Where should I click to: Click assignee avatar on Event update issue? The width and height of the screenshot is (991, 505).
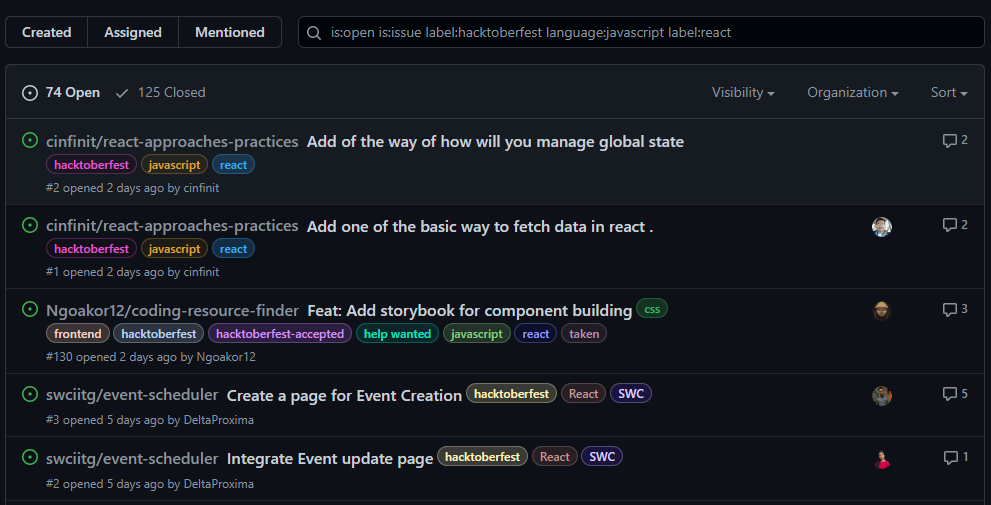point(882,459)
